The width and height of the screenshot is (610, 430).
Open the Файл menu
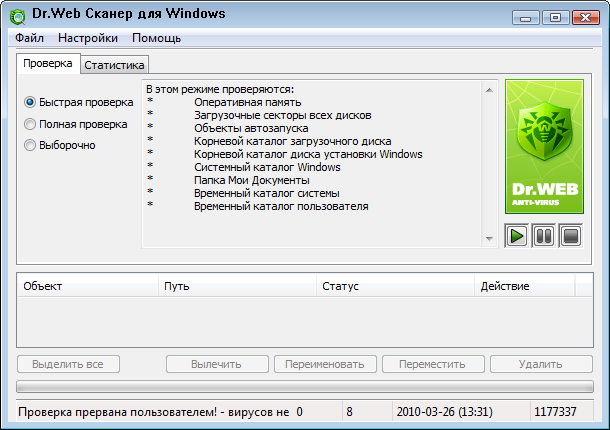[29, 38]
